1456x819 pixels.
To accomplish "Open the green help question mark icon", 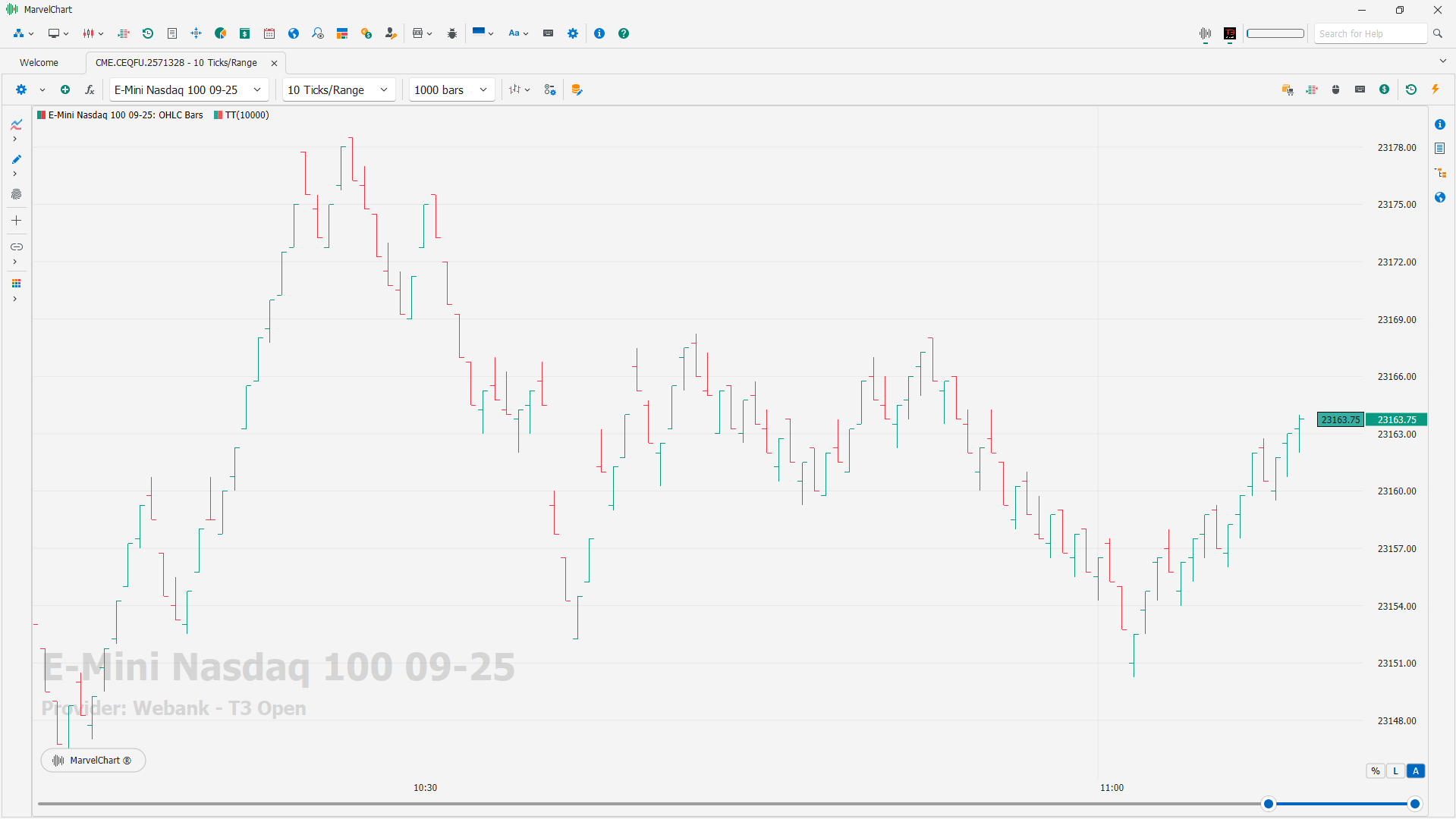I will 624,33.
